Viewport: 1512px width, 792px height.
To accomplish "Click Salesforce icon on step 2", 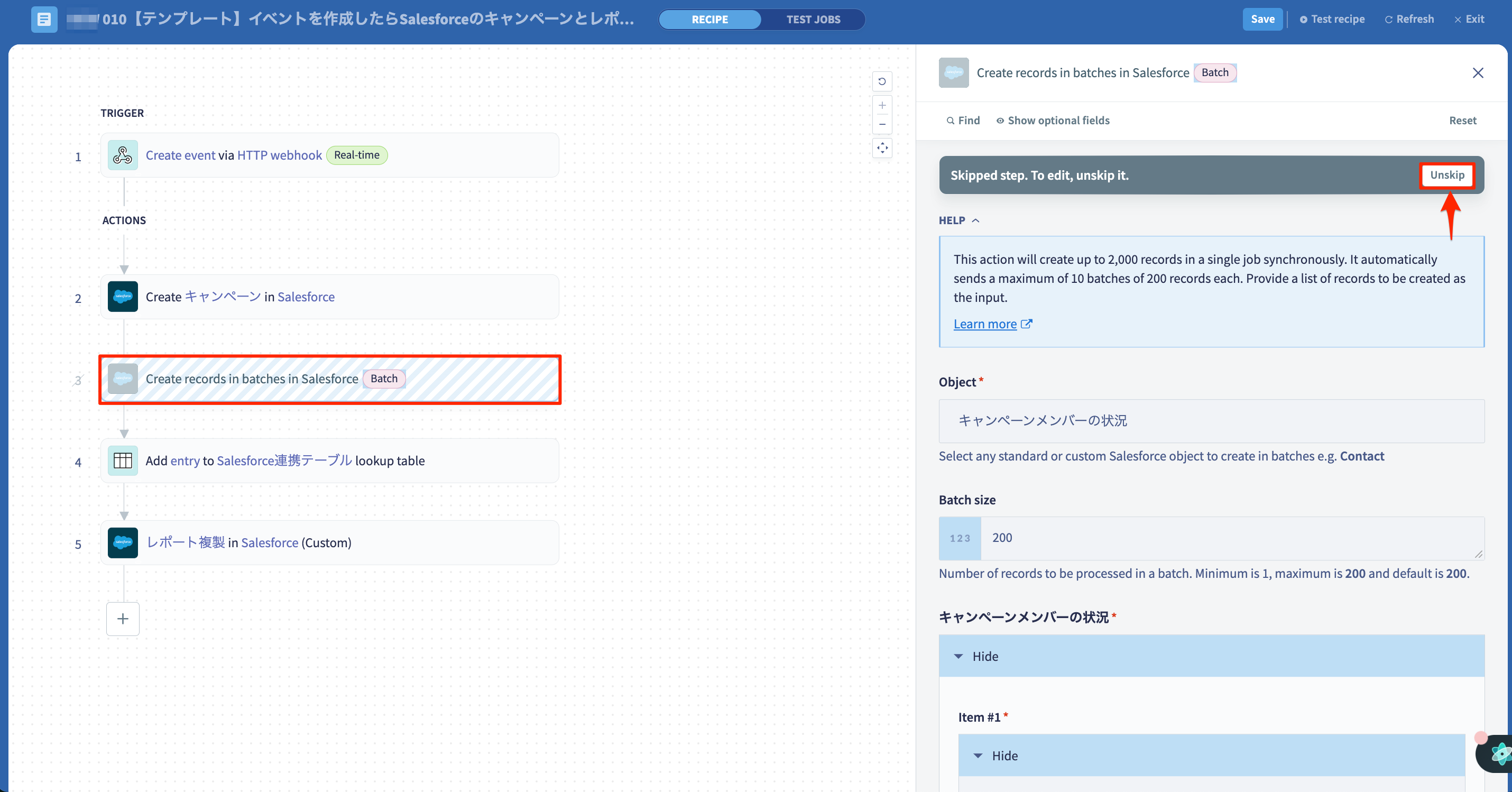I will coord(123,297).
